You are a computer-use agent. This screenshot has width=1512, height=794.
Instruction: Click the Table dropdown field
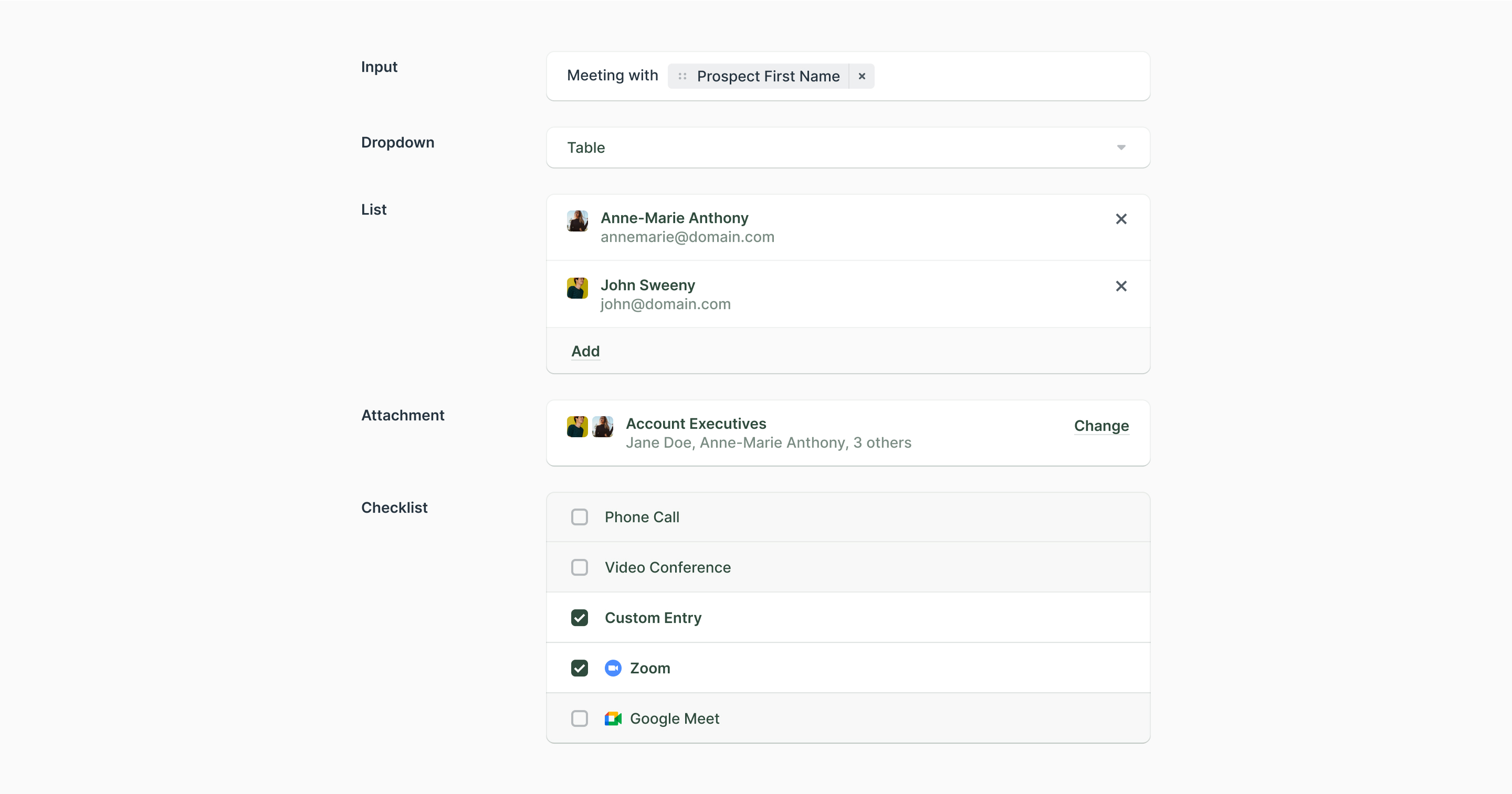click(x=822, y=147)
